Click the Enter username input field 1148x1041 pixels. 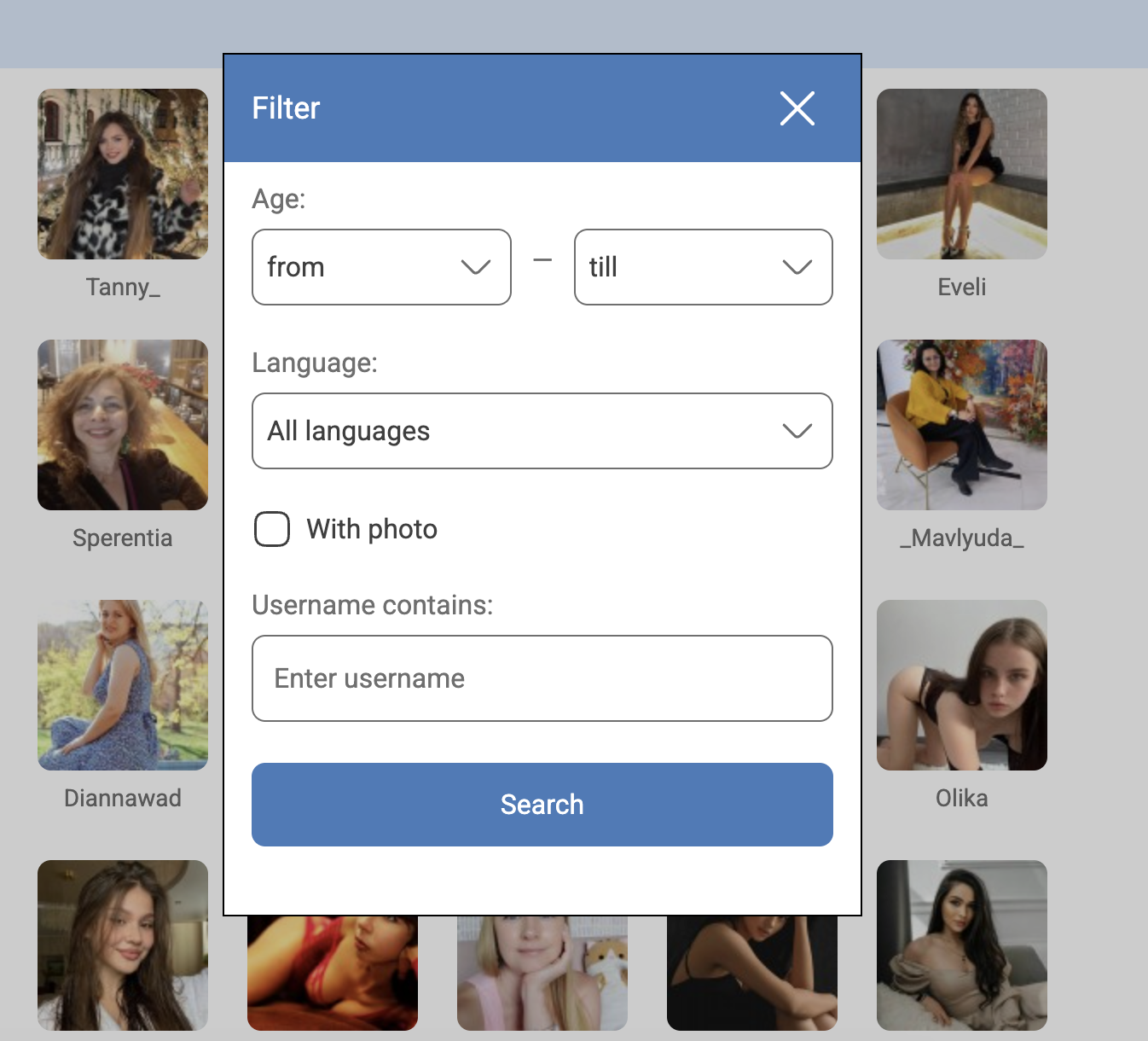(542, 678)
